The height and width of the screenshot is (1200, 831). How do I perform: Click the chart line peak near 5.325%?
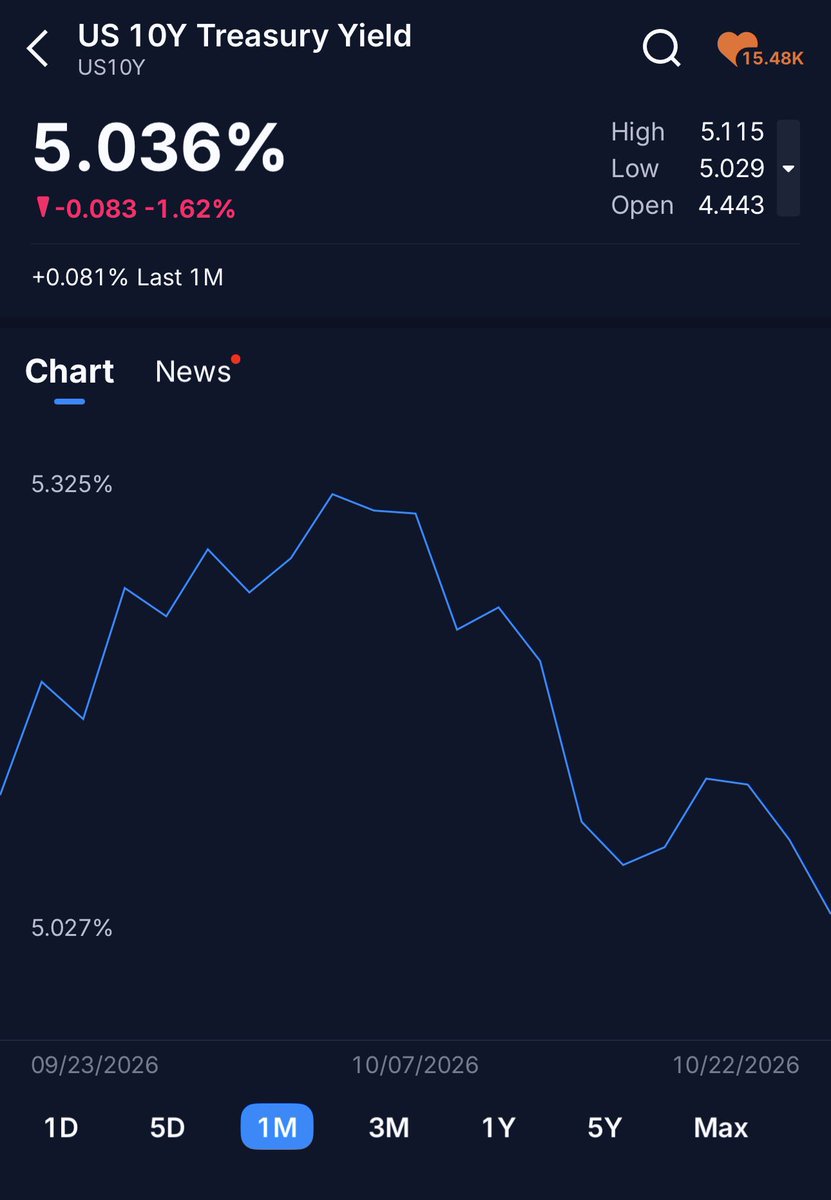[x=333, y=494]
